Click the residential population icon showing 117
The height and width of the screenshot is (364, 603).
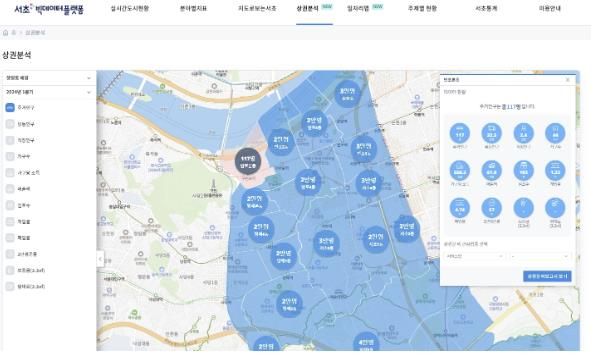click(460, 134)
